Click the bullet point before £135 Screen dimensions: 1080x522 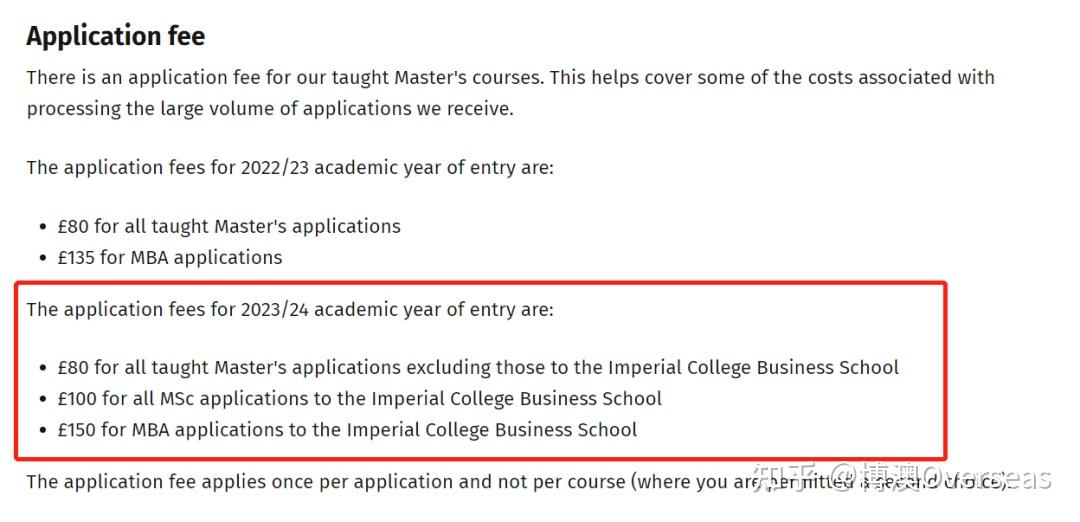coord(42,258)
